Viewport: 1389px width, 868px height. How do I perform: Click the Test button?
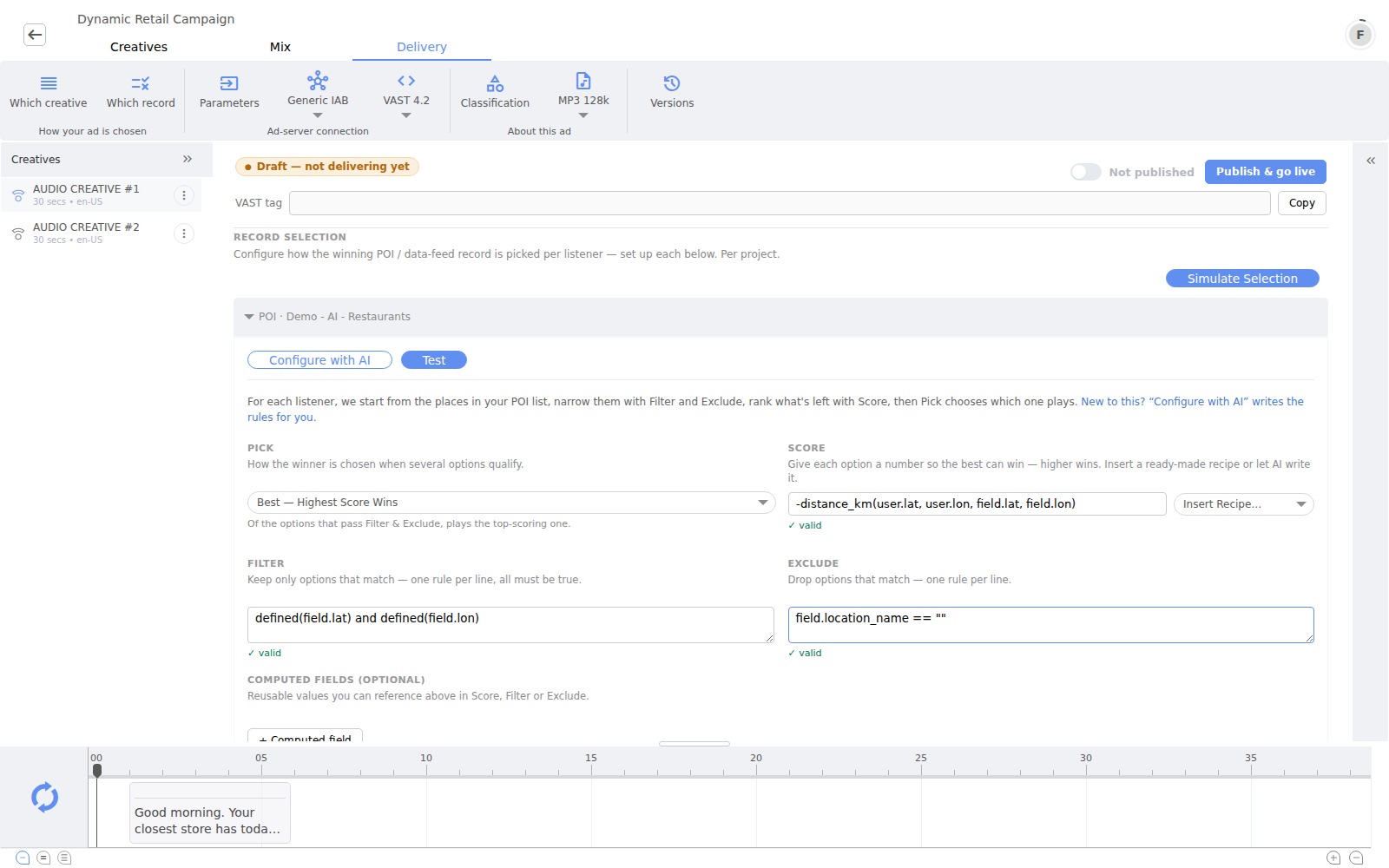click(434, 360)
